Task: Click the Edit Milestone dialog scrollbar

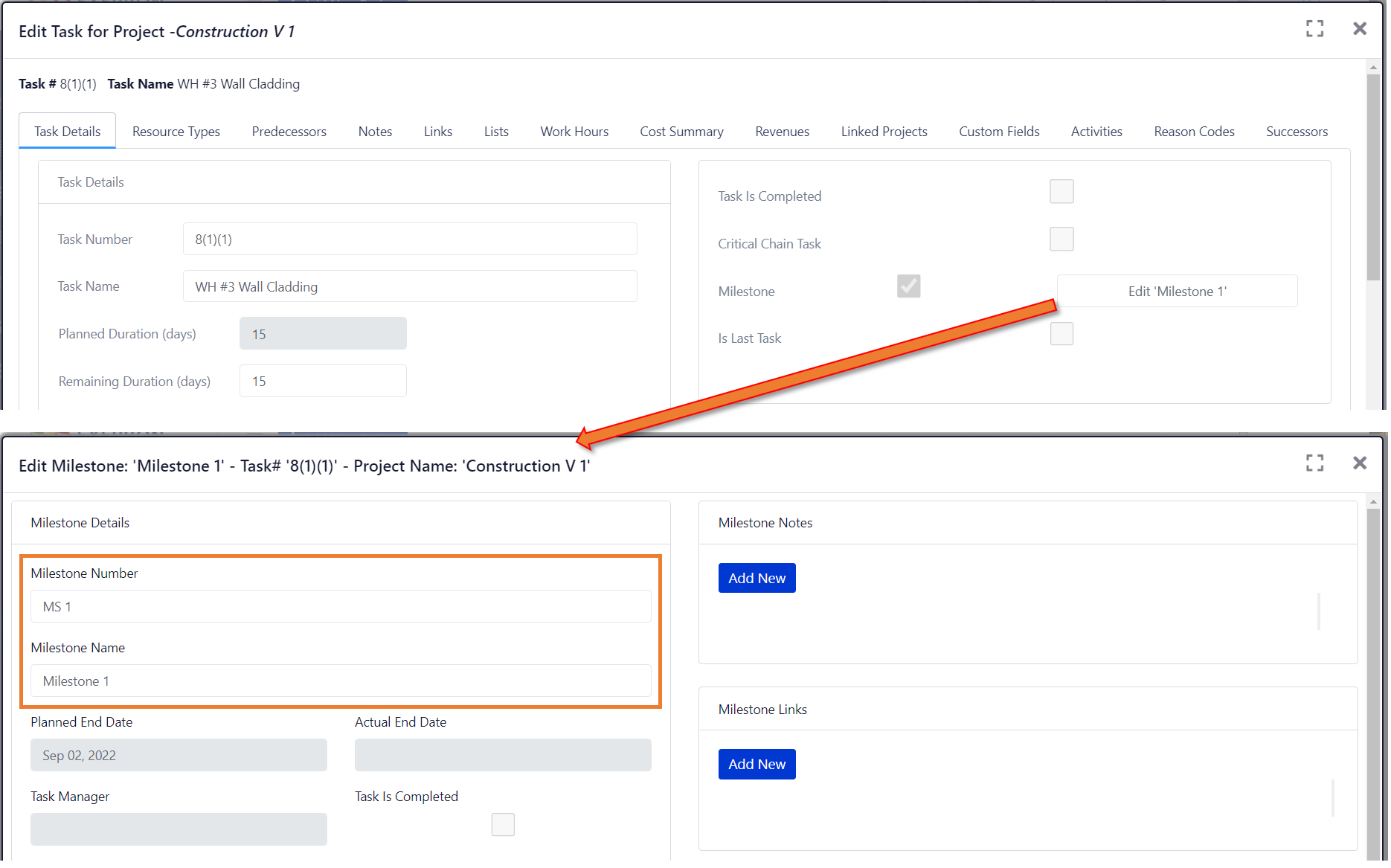Action: click(1373, 684)
